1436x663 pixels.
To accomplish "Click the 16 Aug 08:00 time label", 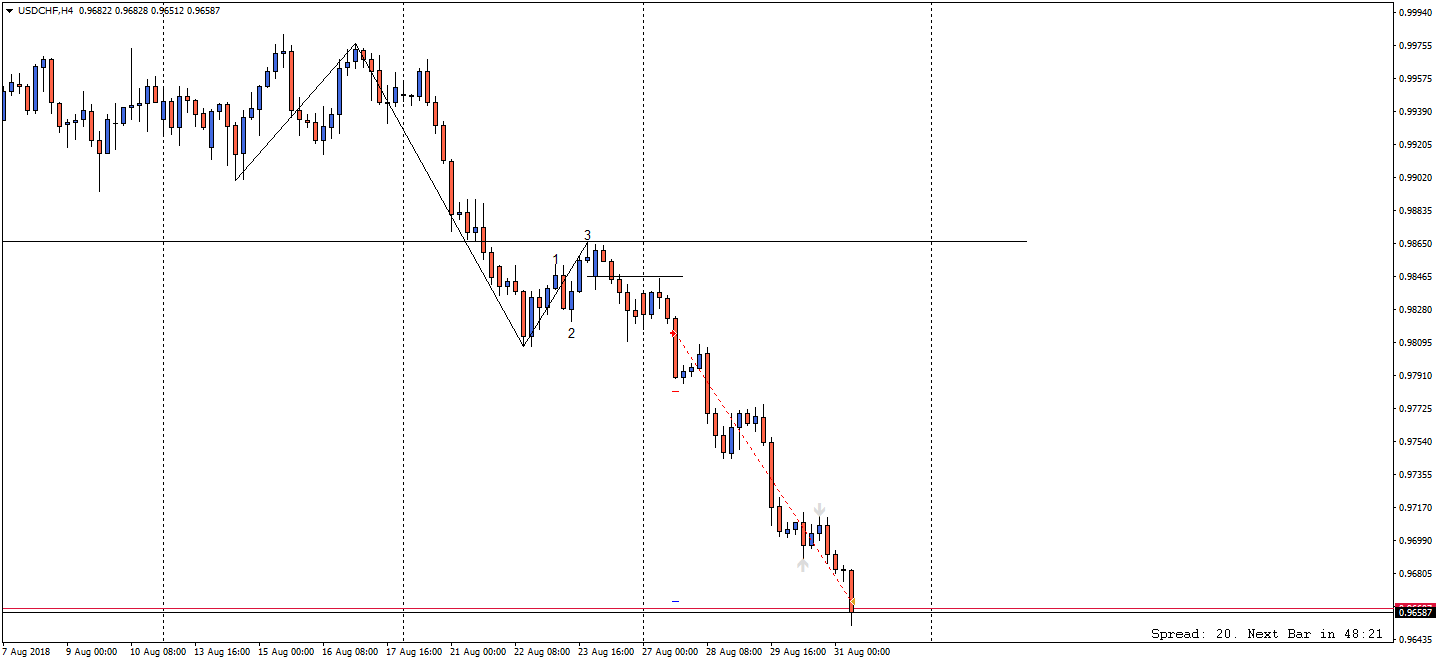I will point(350,651).
